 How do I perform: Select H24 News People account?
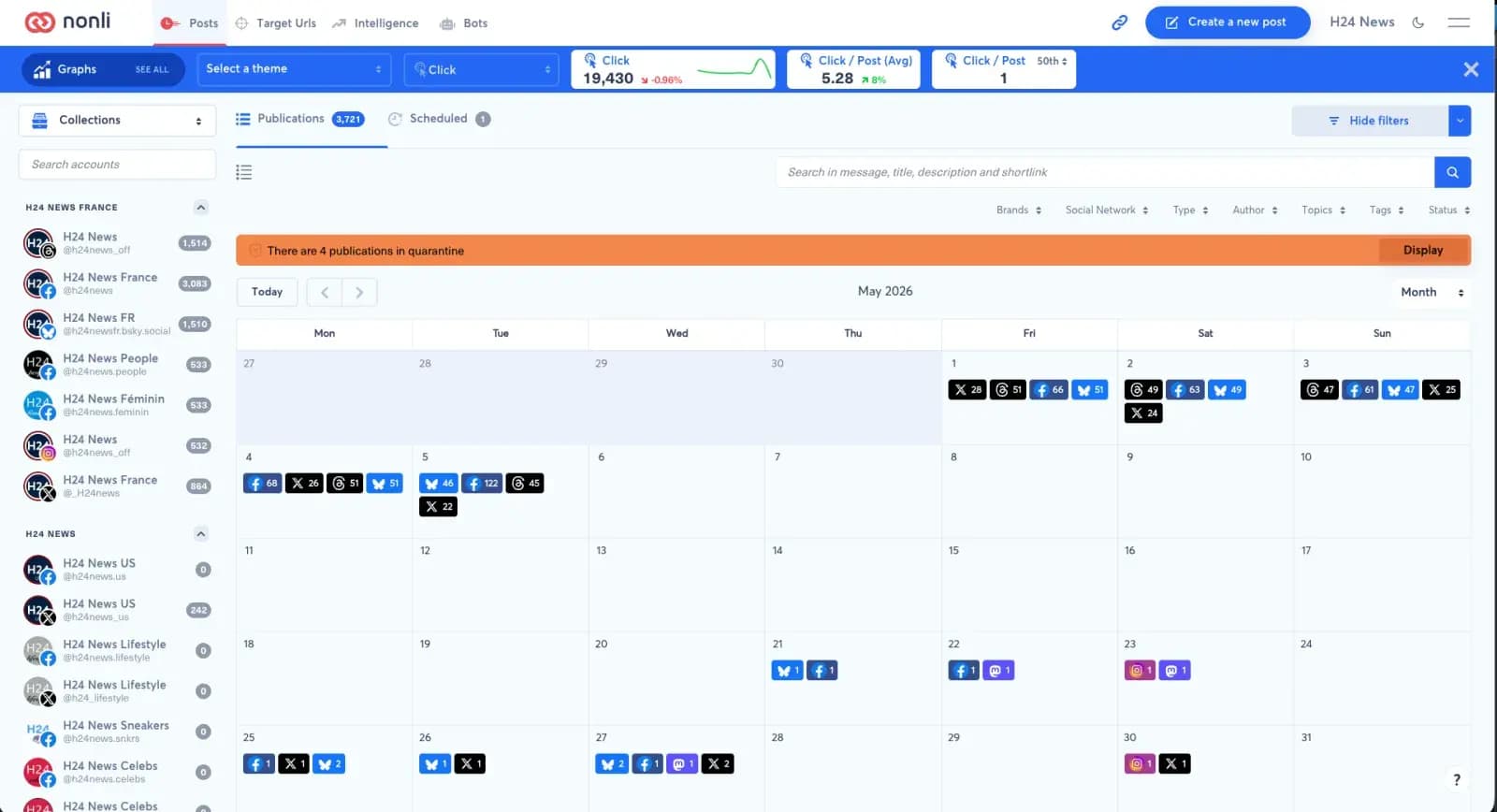point(117,365)
